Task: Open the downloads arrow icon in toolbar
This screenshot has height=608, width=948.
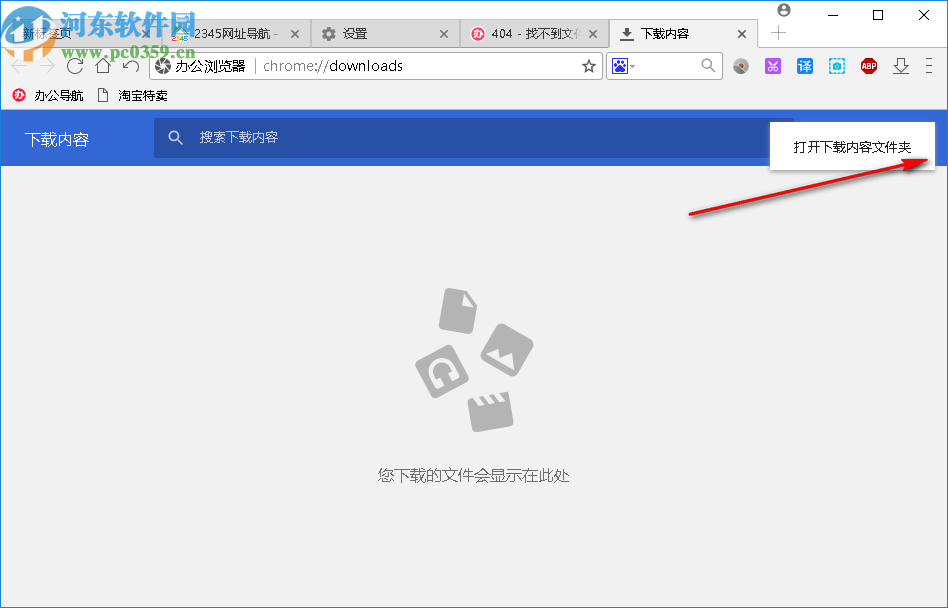Action: 901,66
